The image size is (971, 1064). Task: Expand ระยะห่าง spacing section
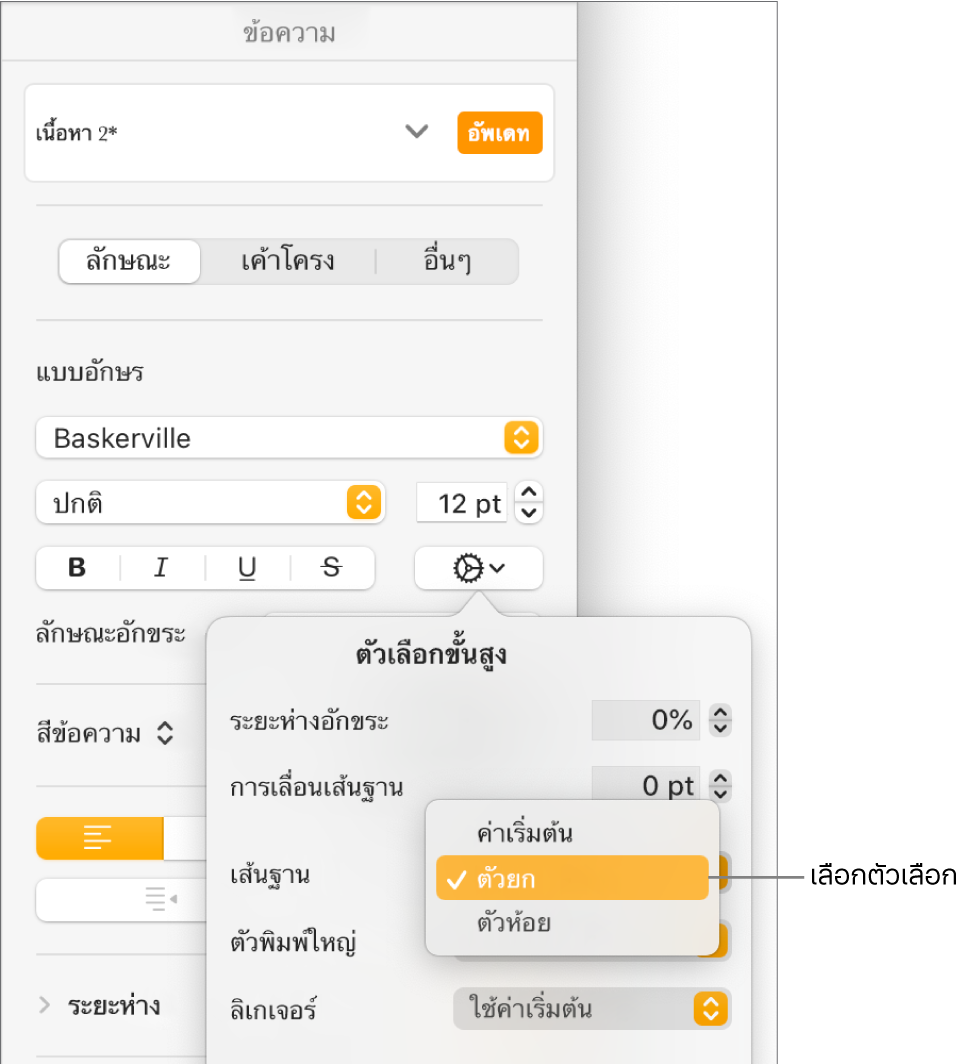pos(45,1005)
